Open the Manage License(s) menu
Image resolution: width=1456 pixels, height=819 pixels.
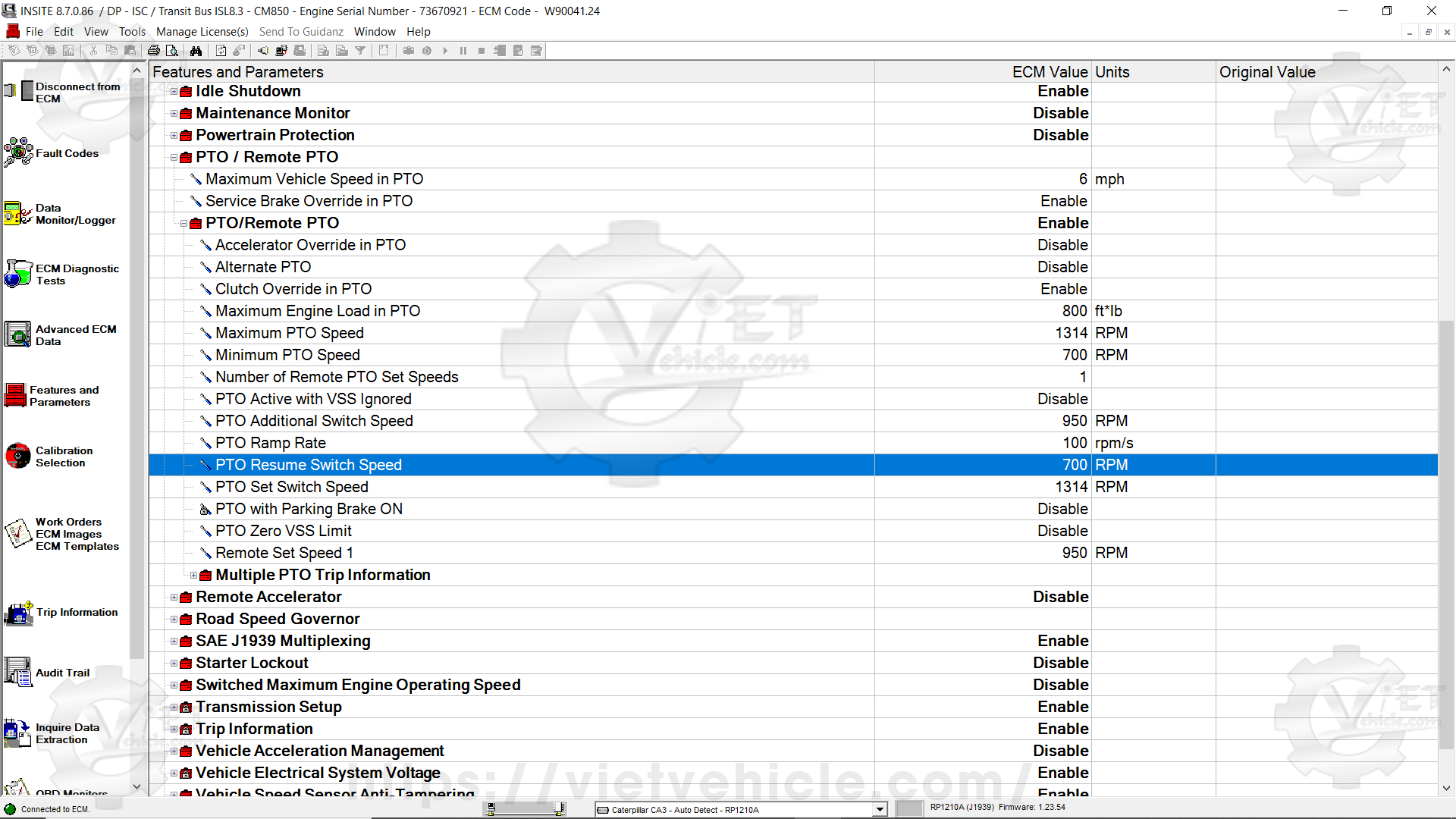pos(202,32)
